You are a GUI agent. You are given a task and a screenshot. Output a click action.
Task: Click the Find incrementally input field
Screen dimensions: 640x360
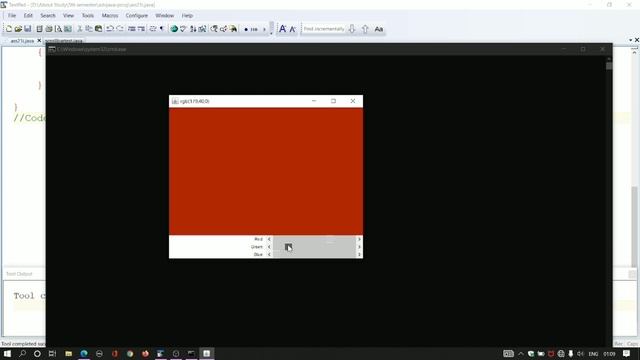click(324, 29)
